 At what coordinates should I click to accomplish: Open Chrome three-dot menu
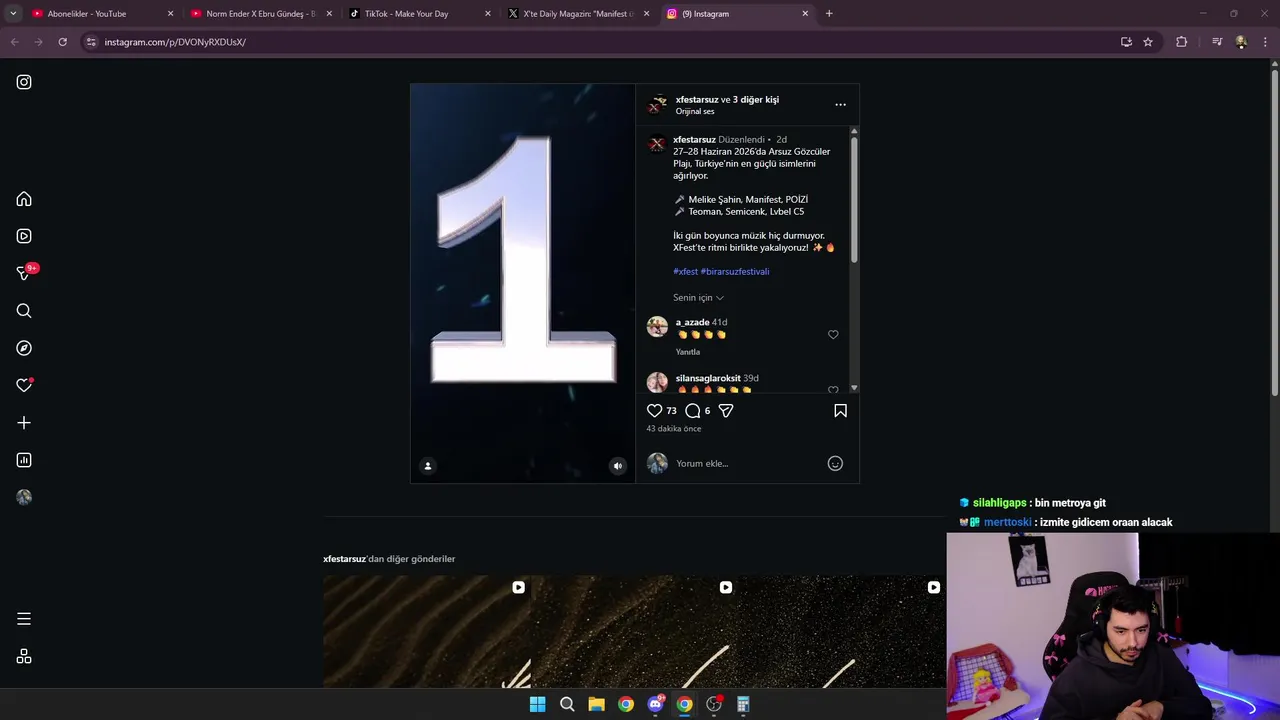(1266, 42)
